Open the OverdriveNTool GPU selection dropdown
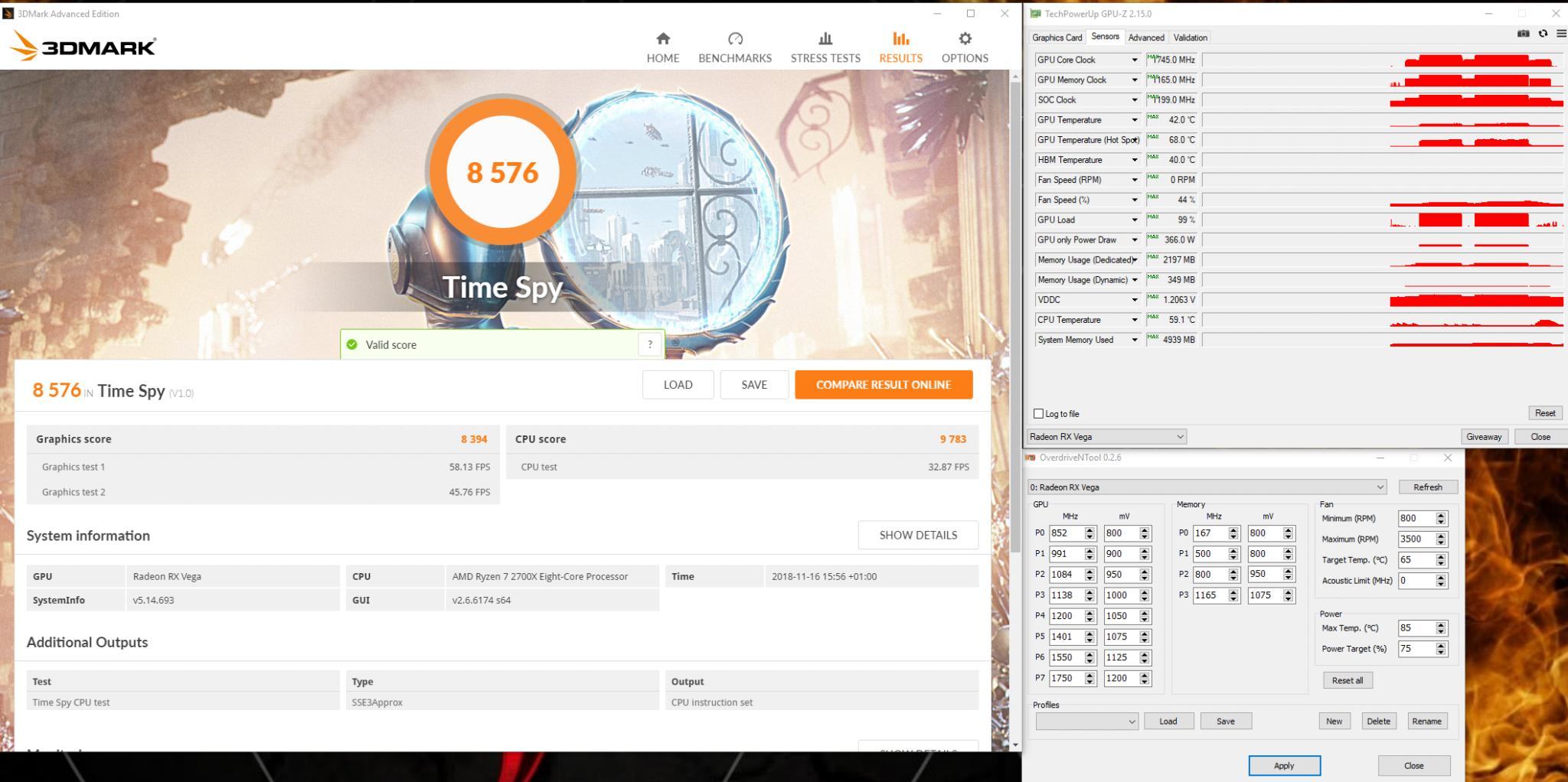Image resolution: width=1568 pixels, height=782 pixels. tap(1207, 487)
